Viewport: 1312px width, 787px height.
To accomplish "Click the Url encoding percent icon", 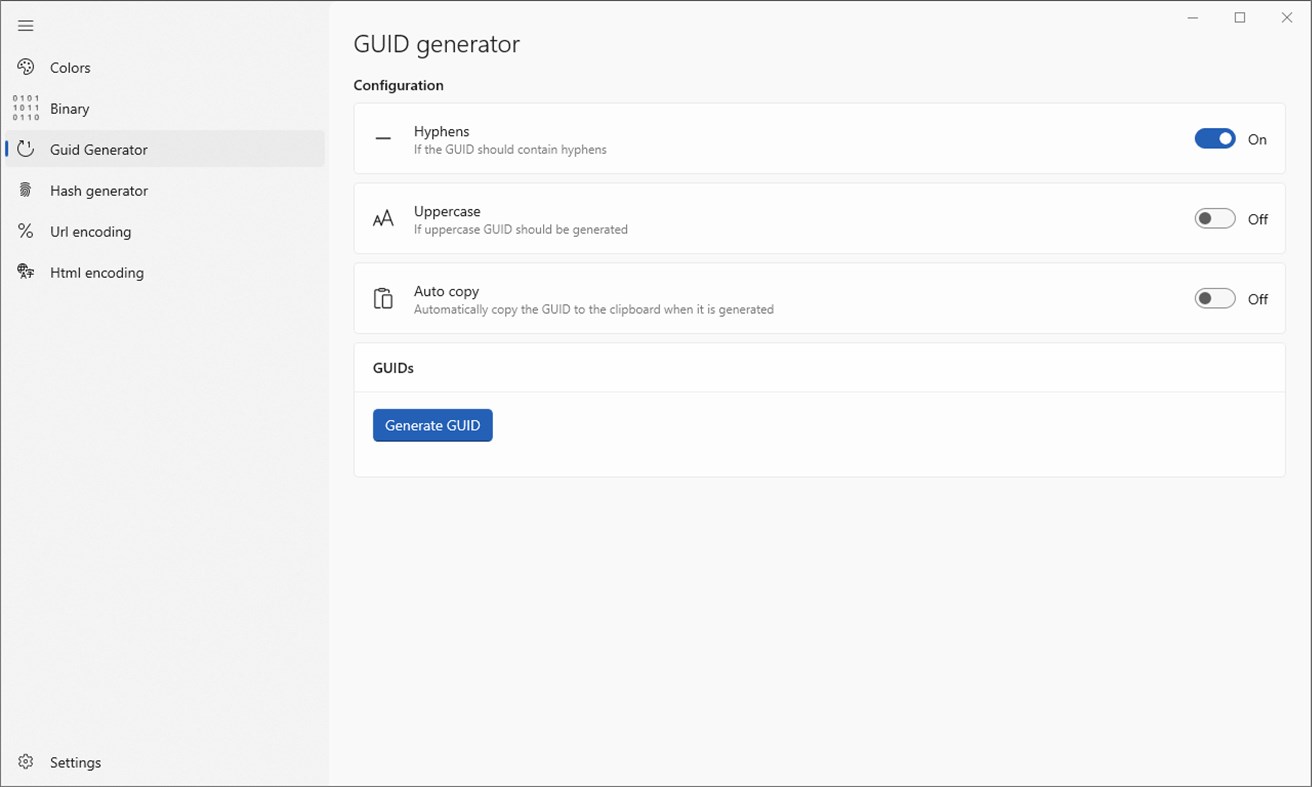I will tap(26, 231).
